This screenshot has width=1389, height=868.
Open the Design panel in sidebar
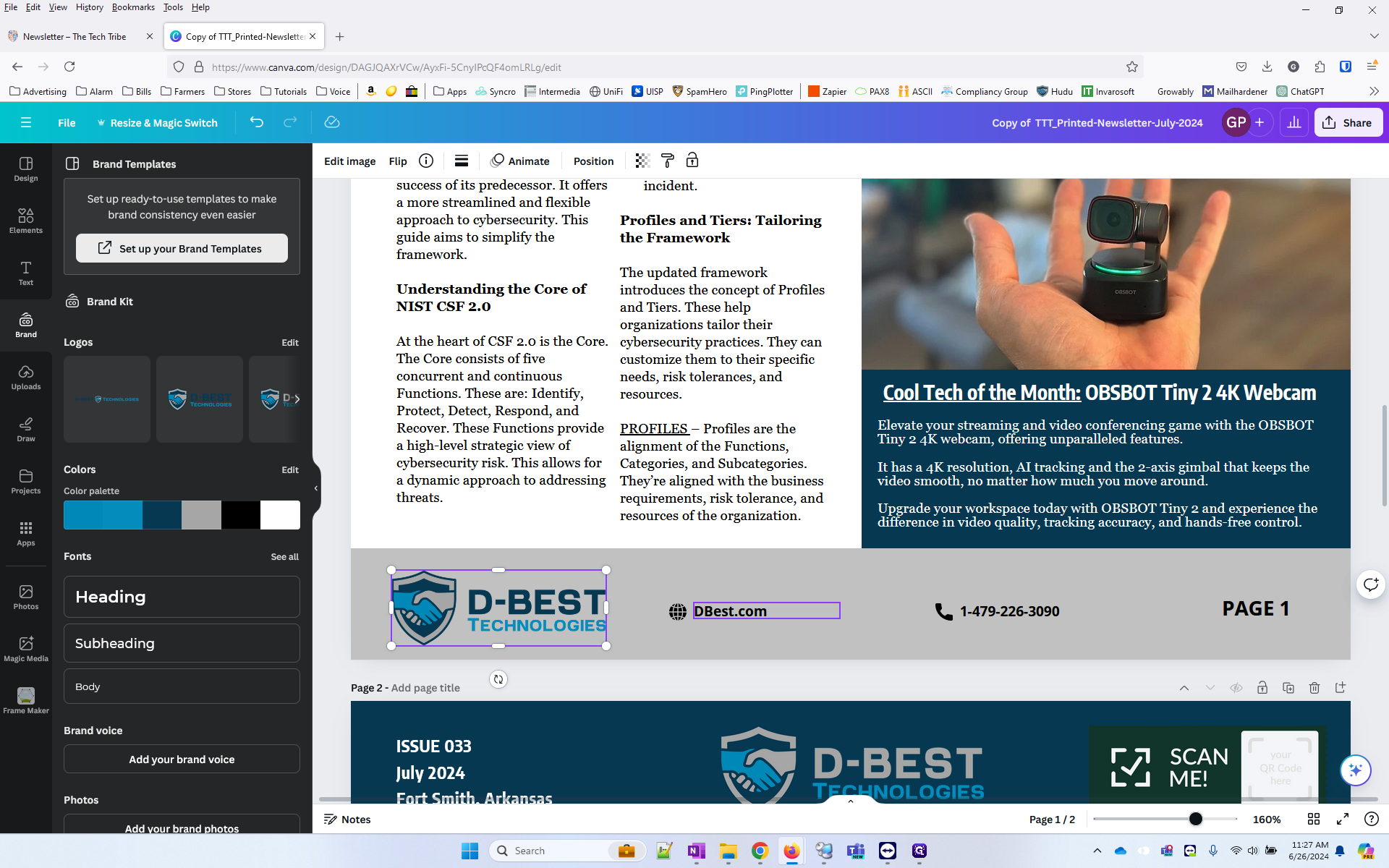(26, 169)
